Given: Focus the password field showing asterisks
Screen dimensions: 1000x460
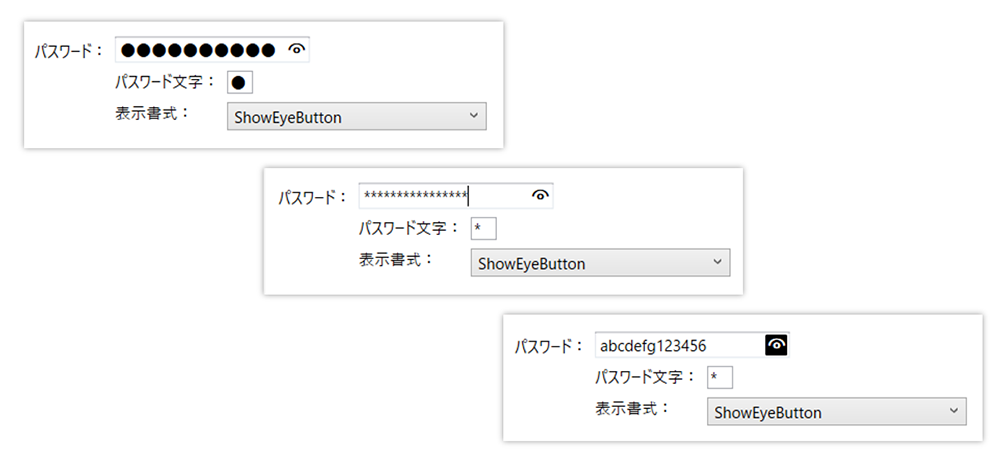Looking at the screenshot, I should pos(456,196).
